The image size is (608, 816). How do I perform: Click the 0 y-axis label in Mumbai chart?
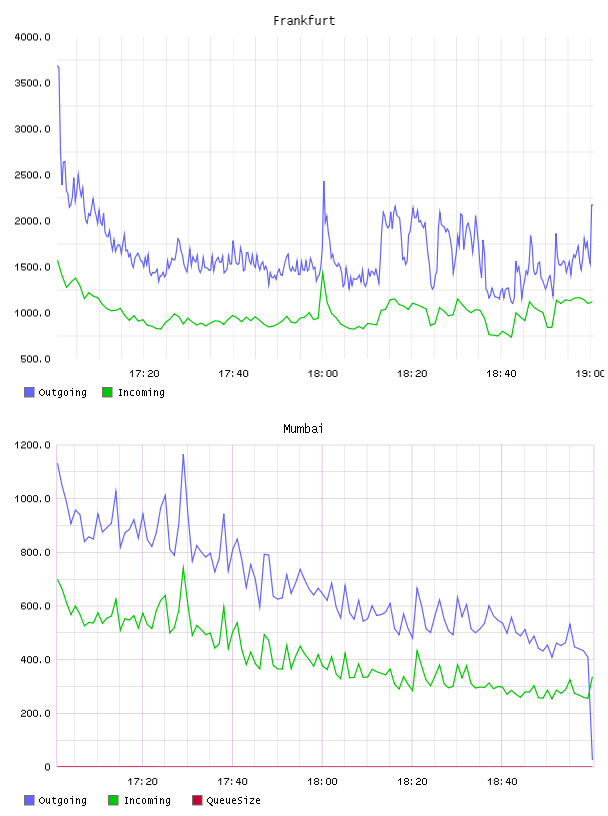point(47,767)
